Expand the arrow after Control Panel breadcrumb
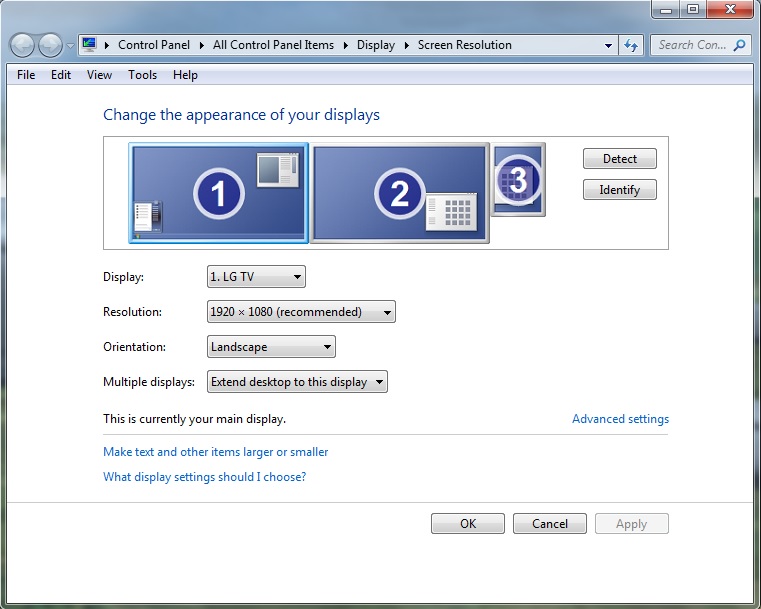 pos(201,45)
